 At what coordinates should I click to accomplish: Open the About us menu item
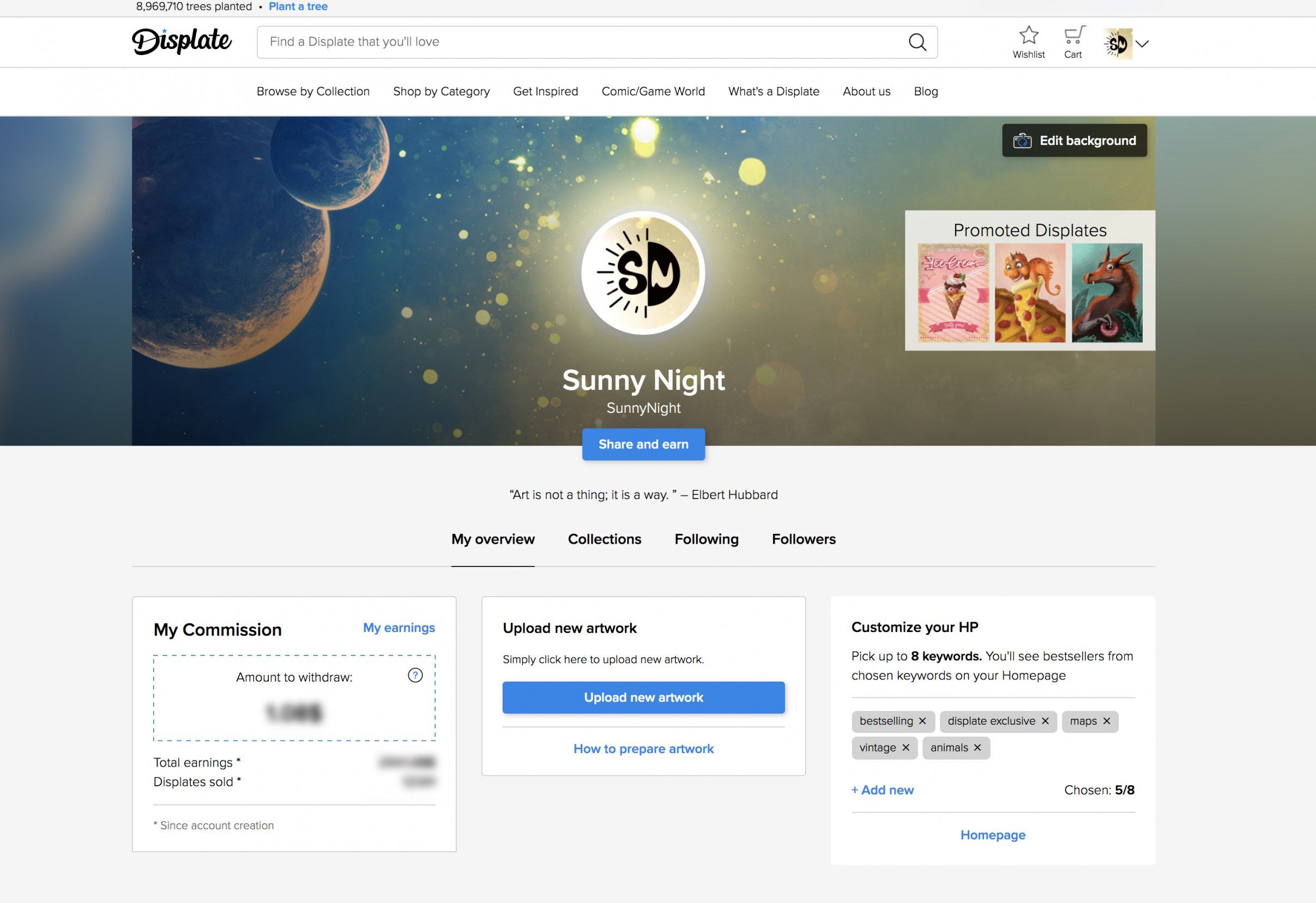(866, 91)
